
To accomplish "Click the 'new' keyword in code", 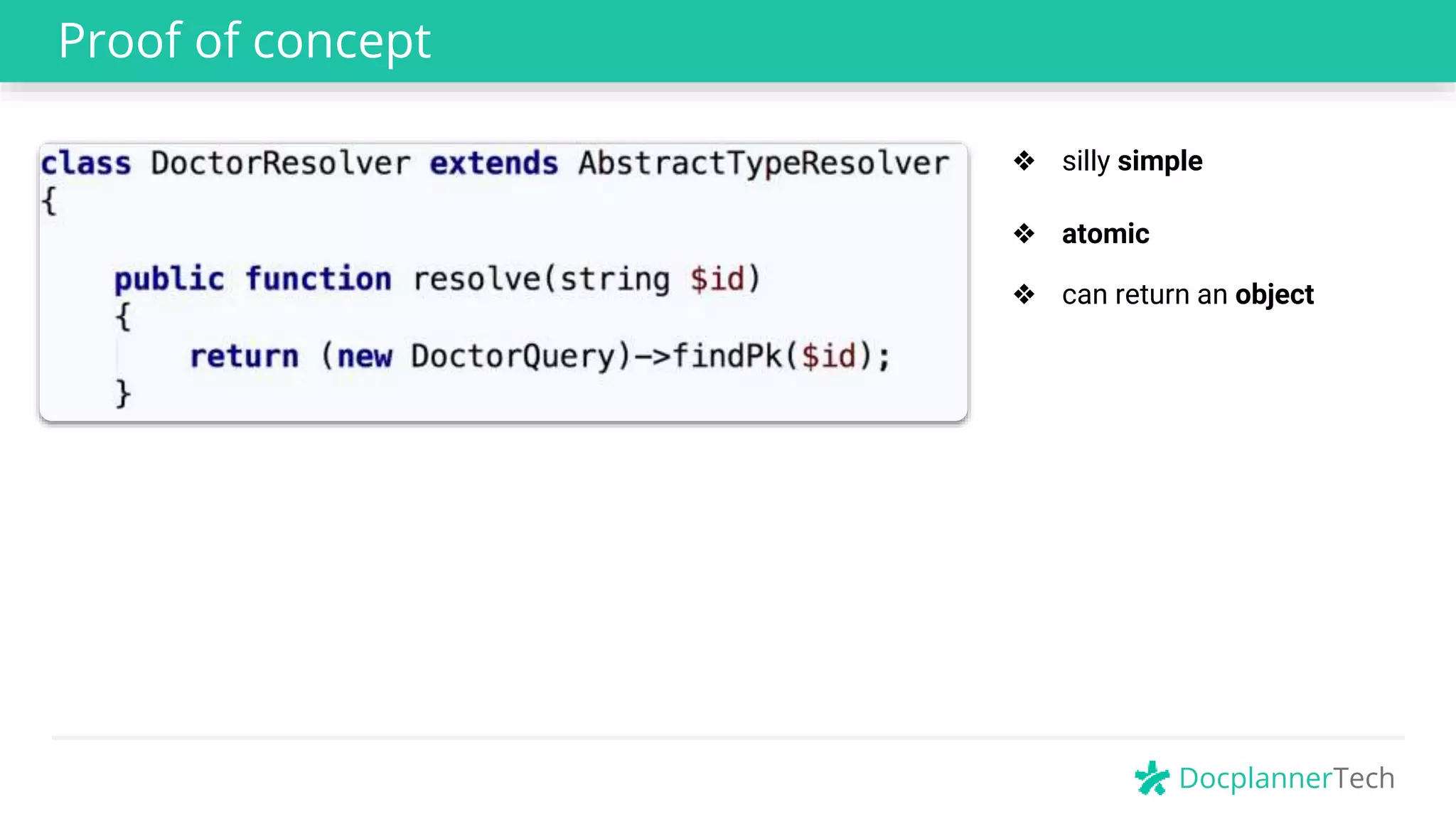I will 365,357.
